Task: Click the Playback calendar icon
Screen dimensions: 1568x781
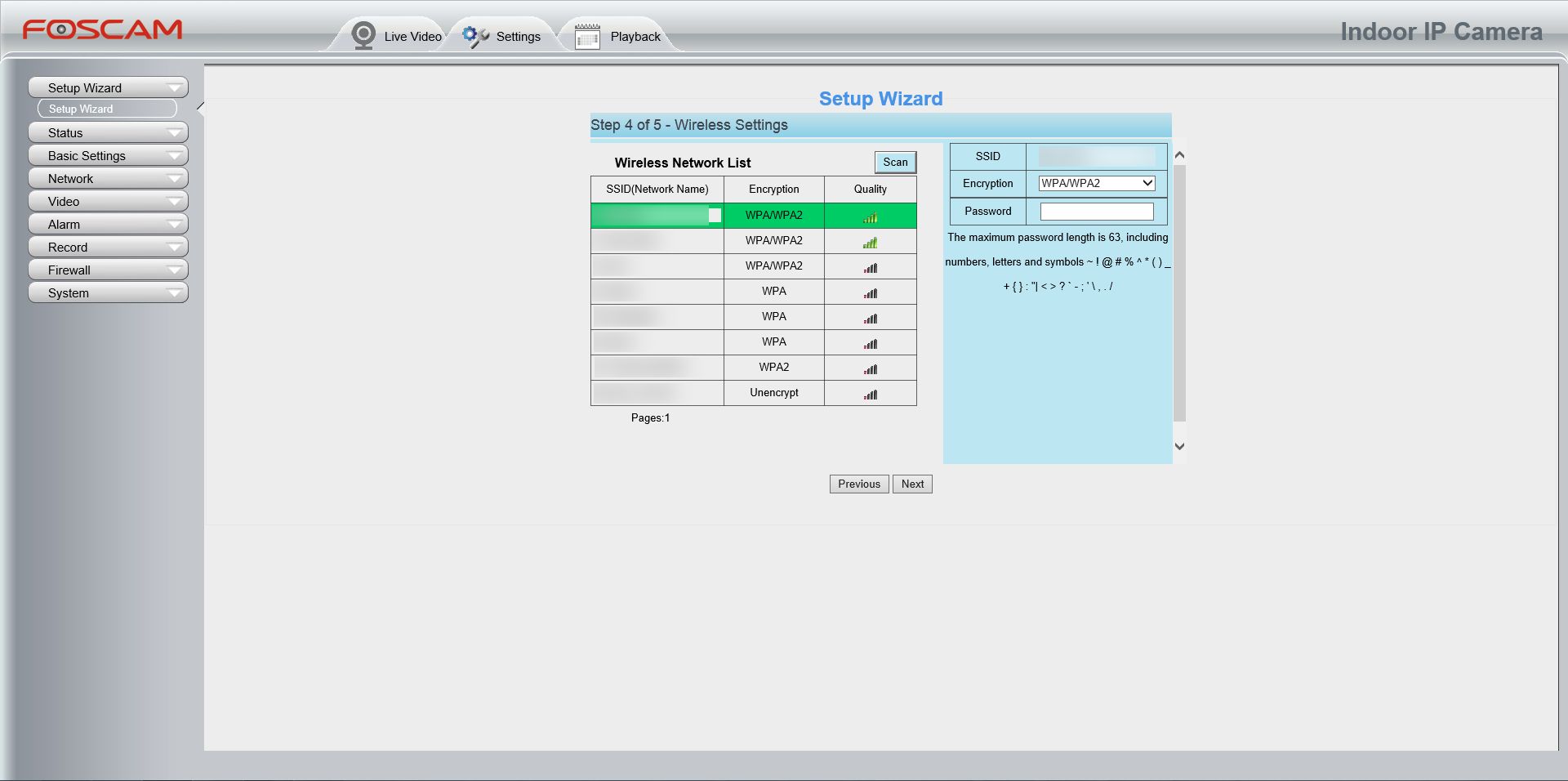Action: click(587, 36)
